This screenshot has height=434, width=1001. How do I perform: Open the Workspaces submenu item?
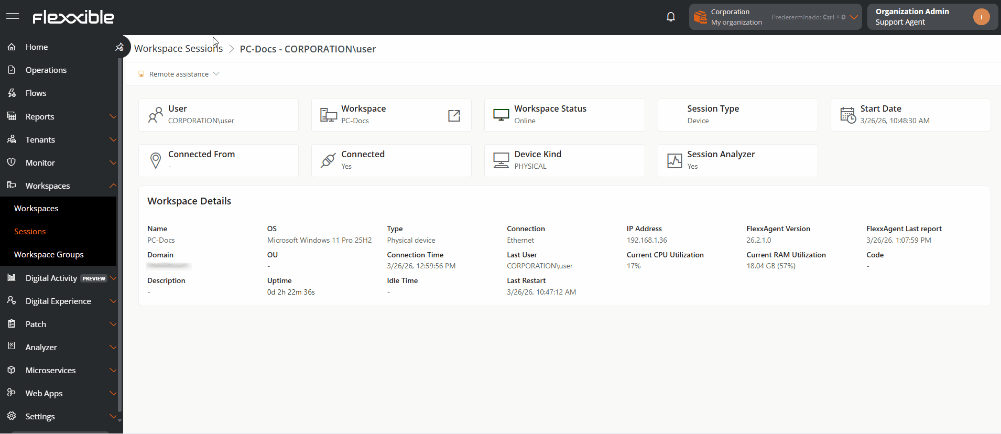point(36,209)
